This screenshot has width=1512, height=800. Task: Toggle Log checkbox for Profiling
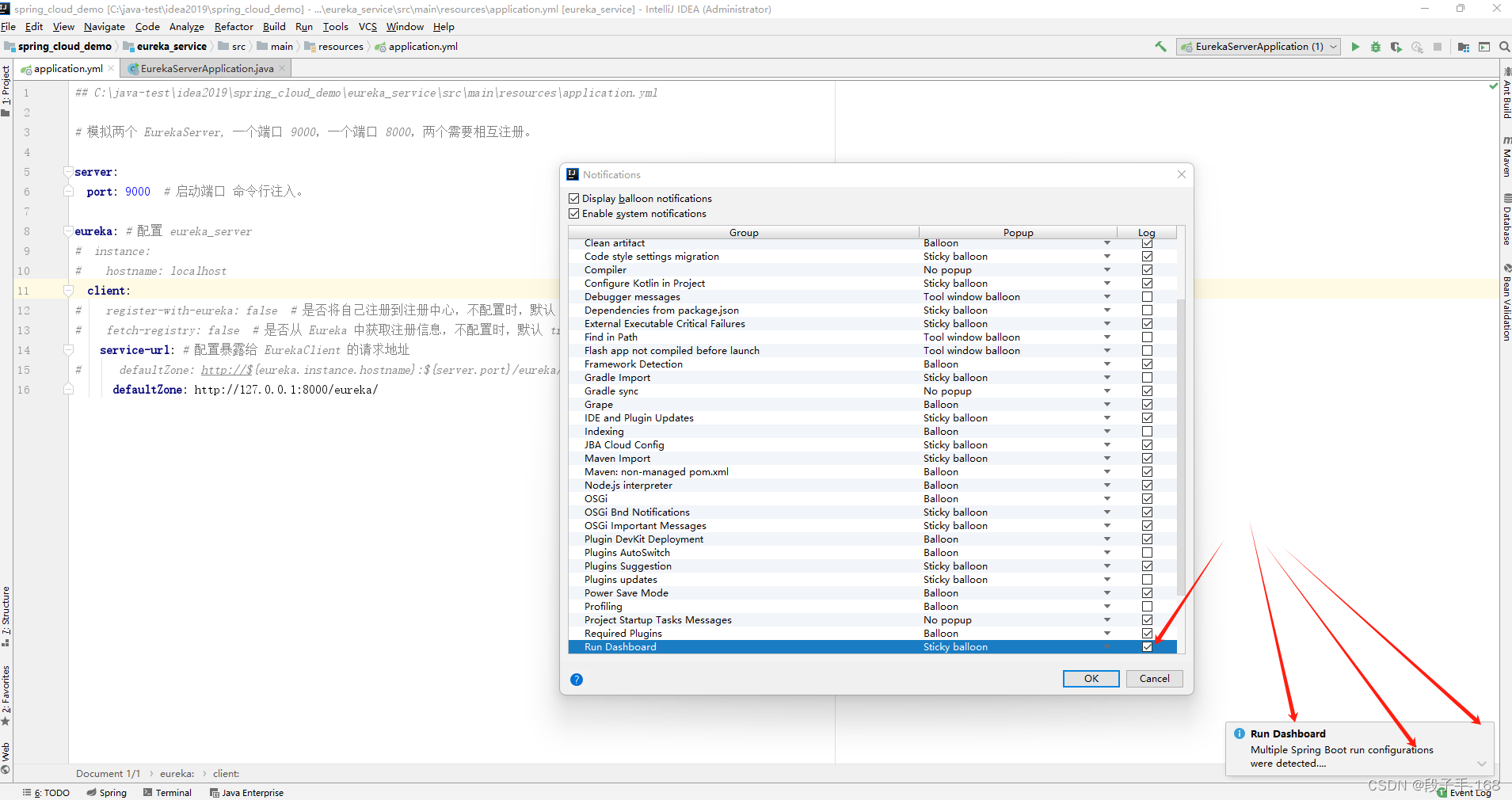(1147, 606)
